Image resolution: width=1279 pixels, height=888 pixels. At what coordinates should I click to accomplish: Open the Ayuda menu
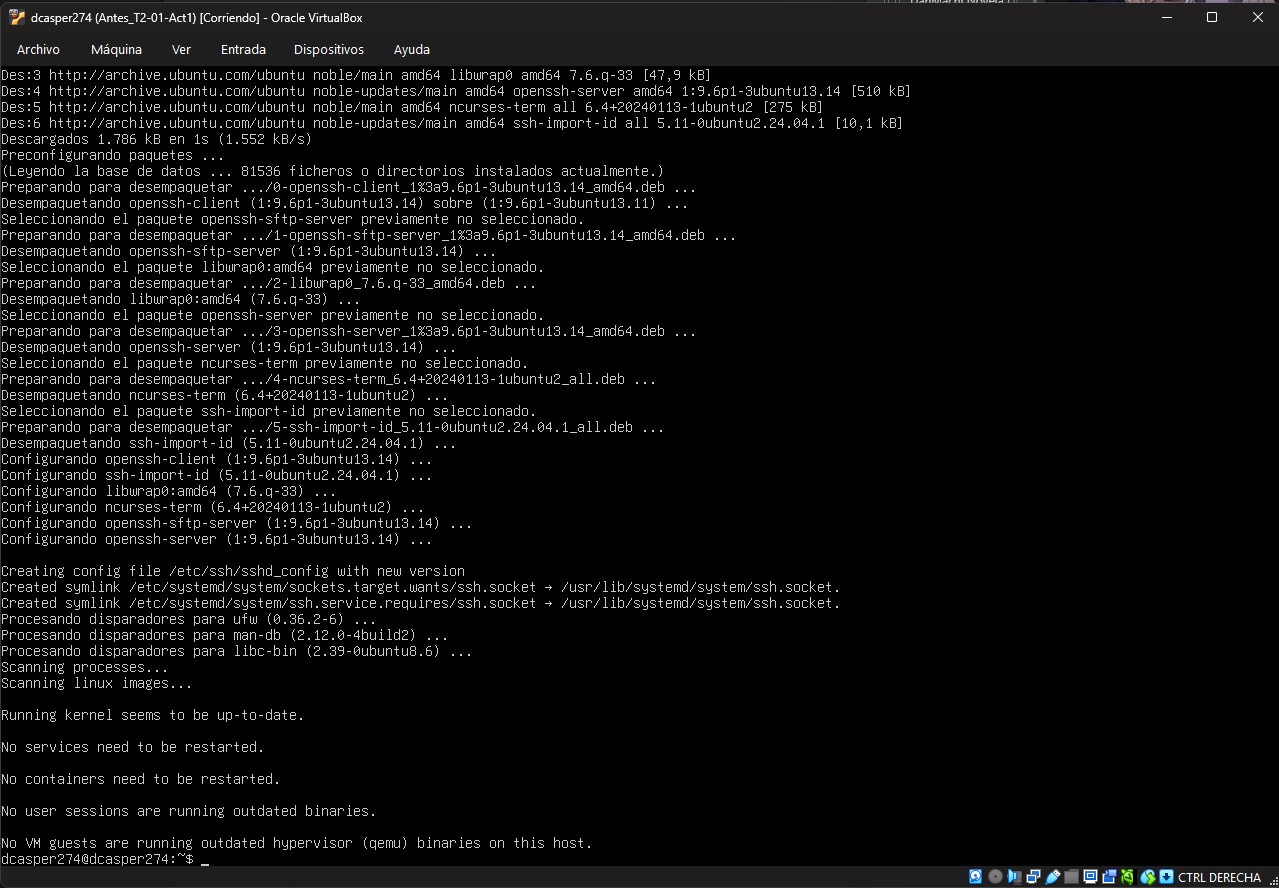pos(411,49)
